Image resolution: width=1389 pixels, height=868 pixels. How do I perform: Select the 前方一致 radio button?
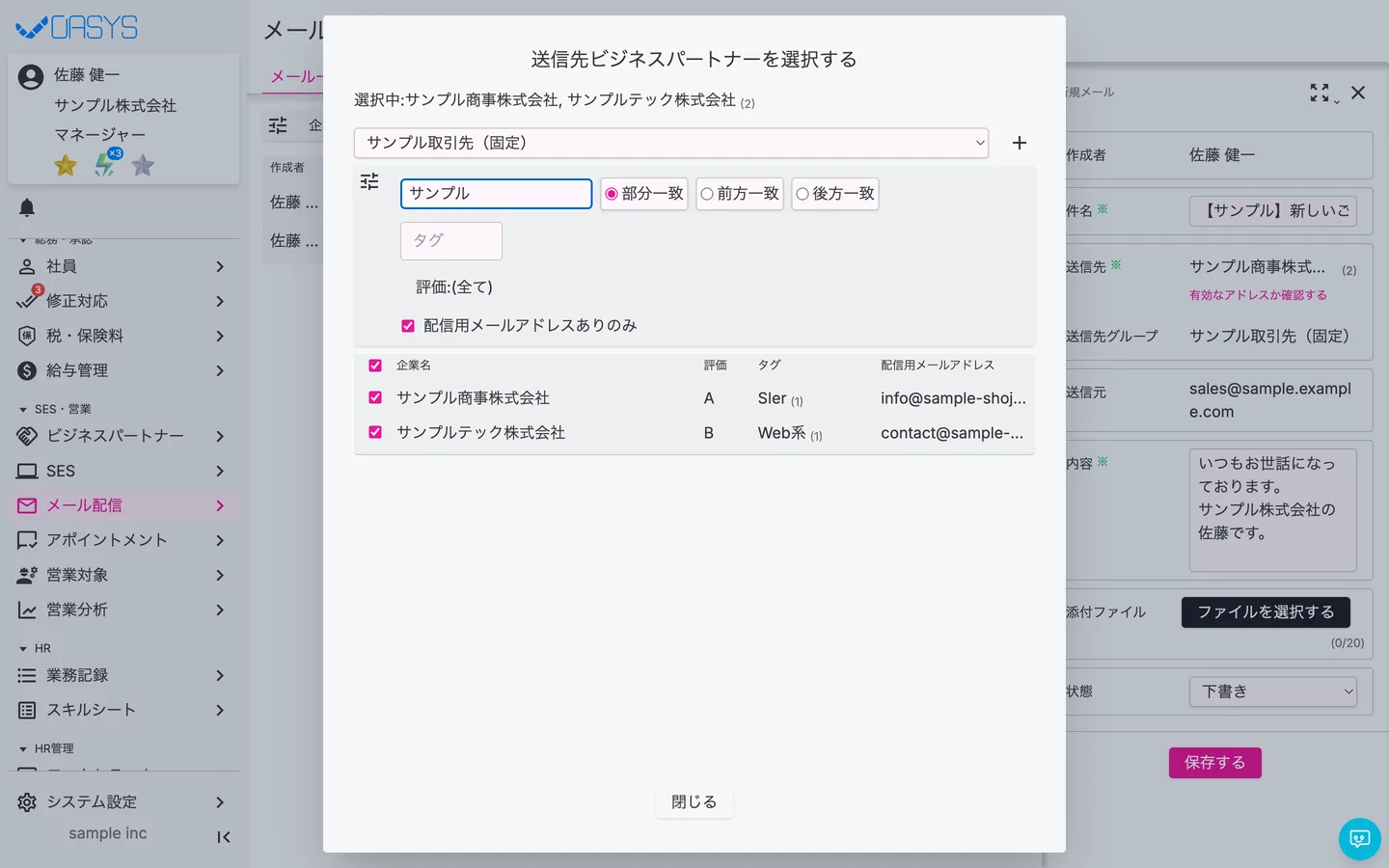707,194
